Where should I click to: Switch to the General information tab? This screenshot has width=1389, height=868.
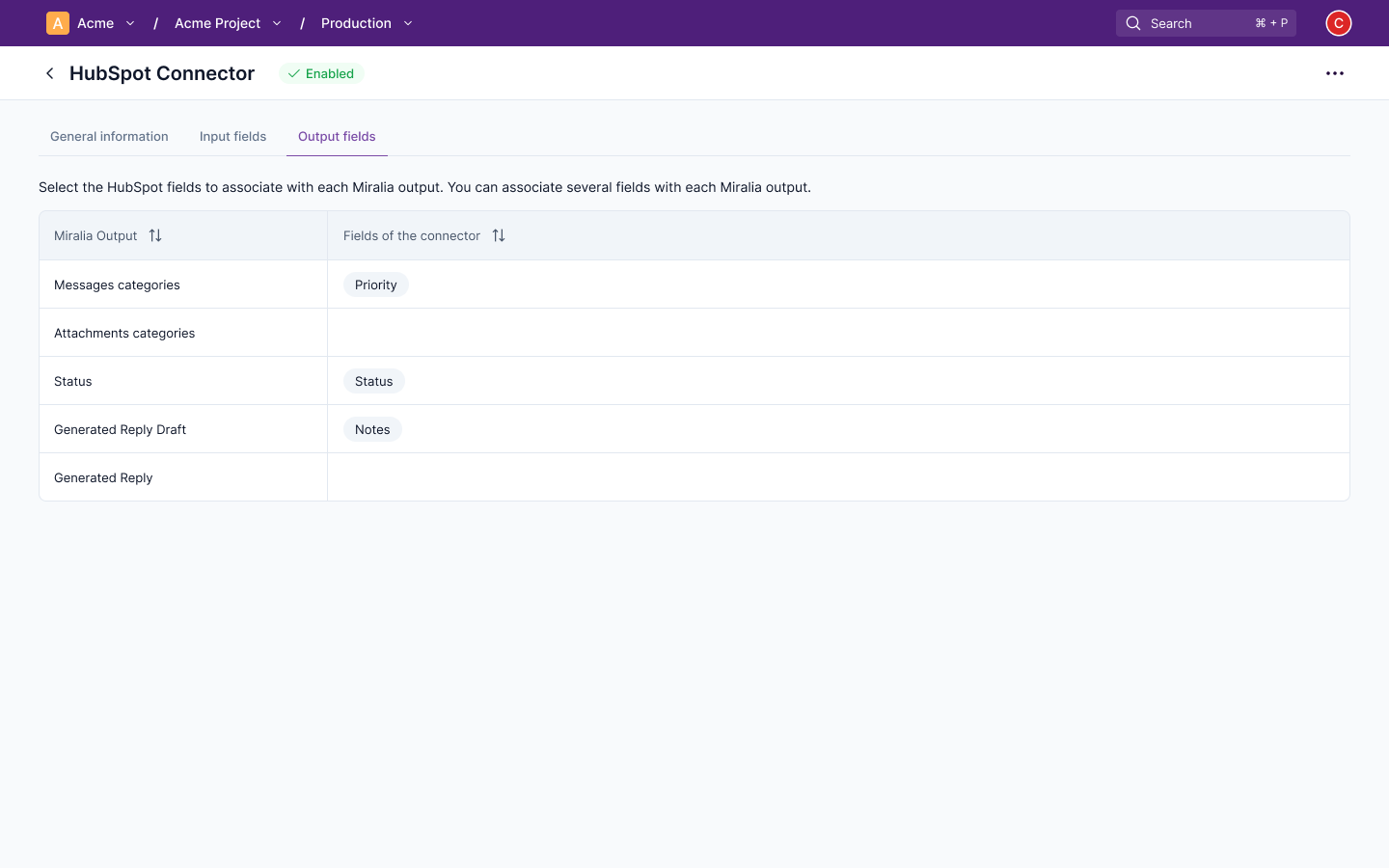[109, 137]
